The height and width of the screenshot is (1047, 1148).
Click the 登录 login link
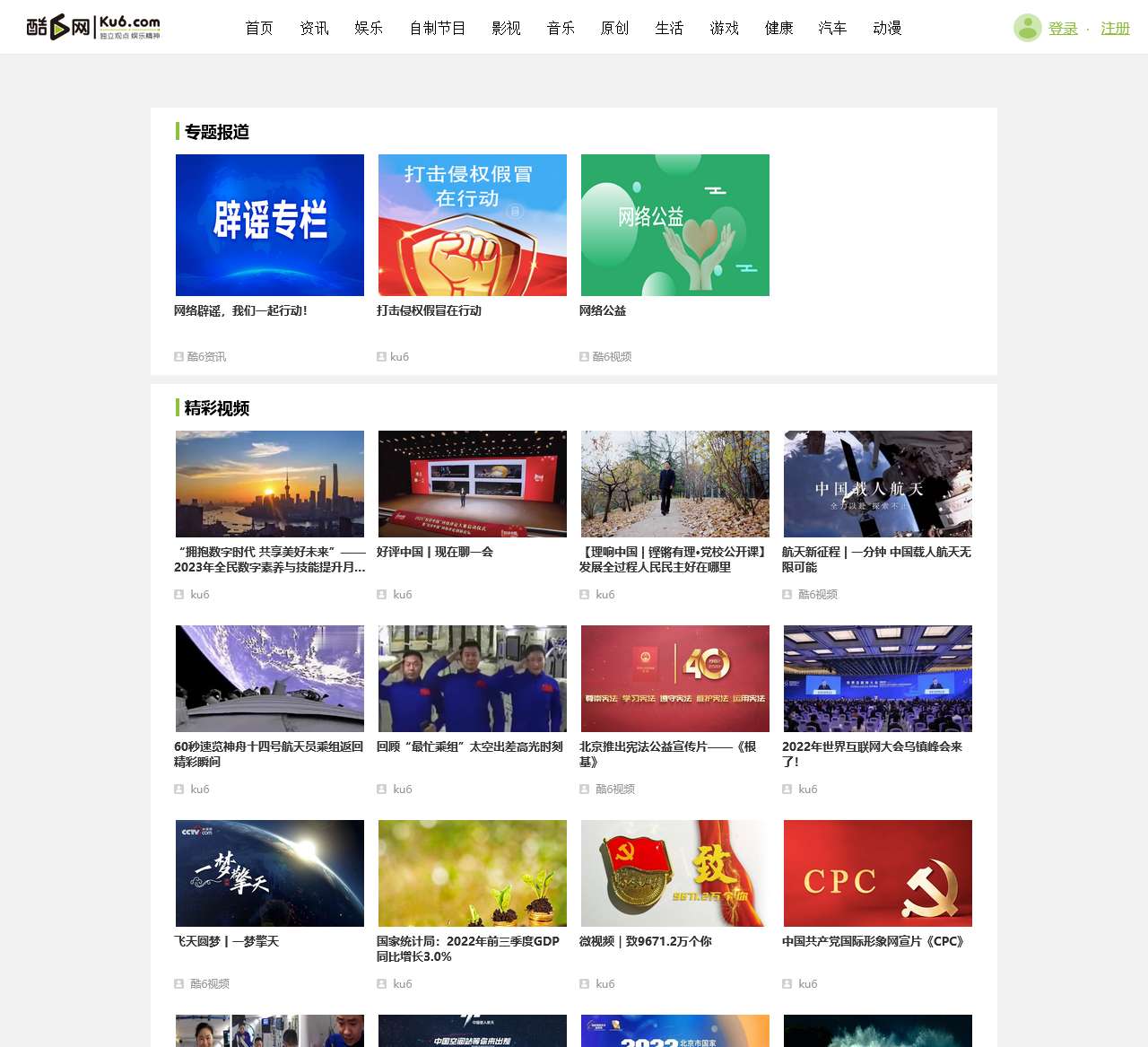point(1063,29)
